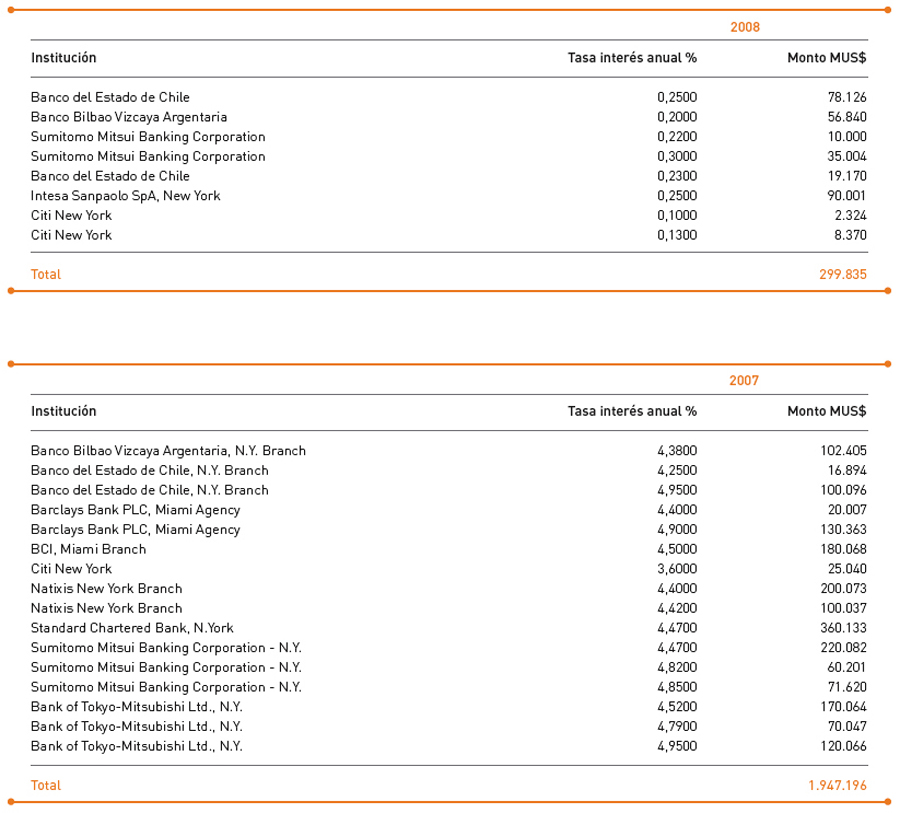
Task: Click the Total label in the 2007 table
Action: 46,785
